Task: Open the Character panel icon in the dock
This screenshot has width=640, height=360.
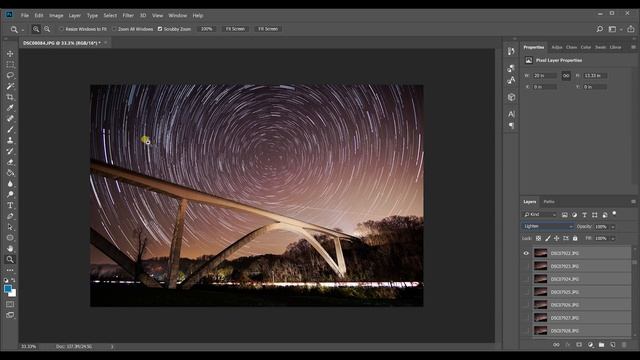Action: pyautogui.click(x=511, y=114)
